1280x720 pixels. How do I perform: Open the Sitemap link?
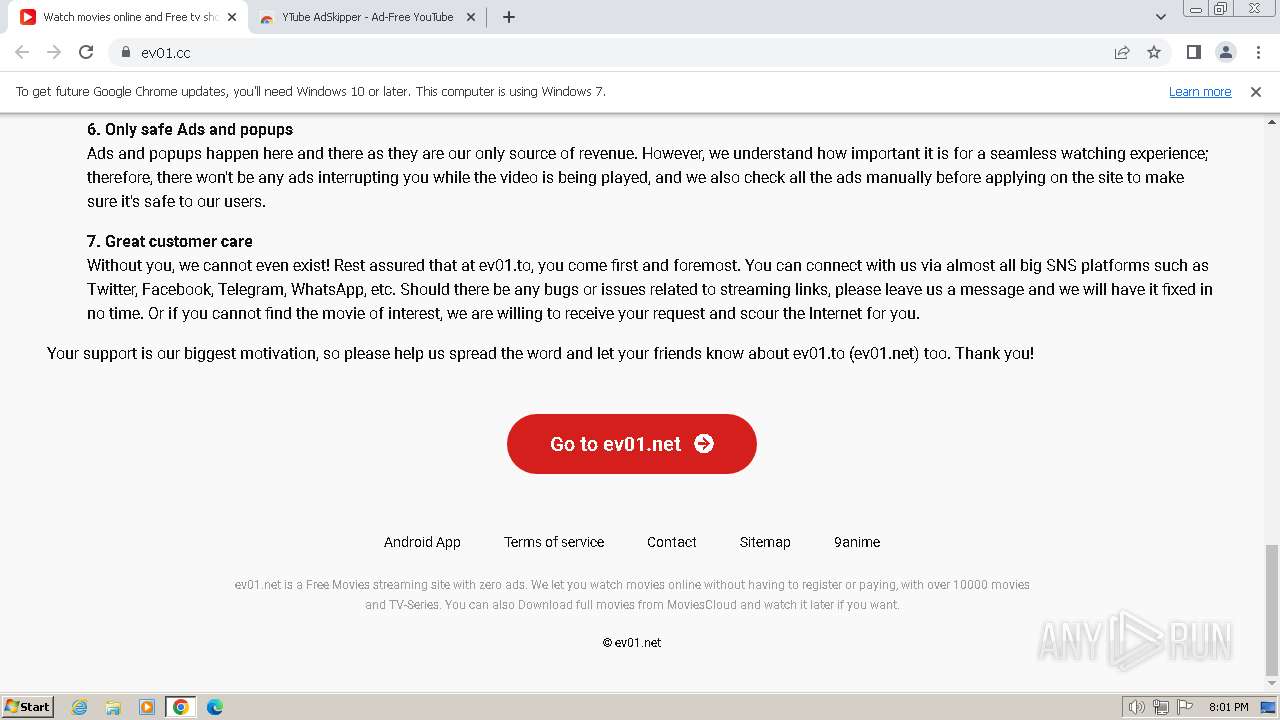pos(765,542)
